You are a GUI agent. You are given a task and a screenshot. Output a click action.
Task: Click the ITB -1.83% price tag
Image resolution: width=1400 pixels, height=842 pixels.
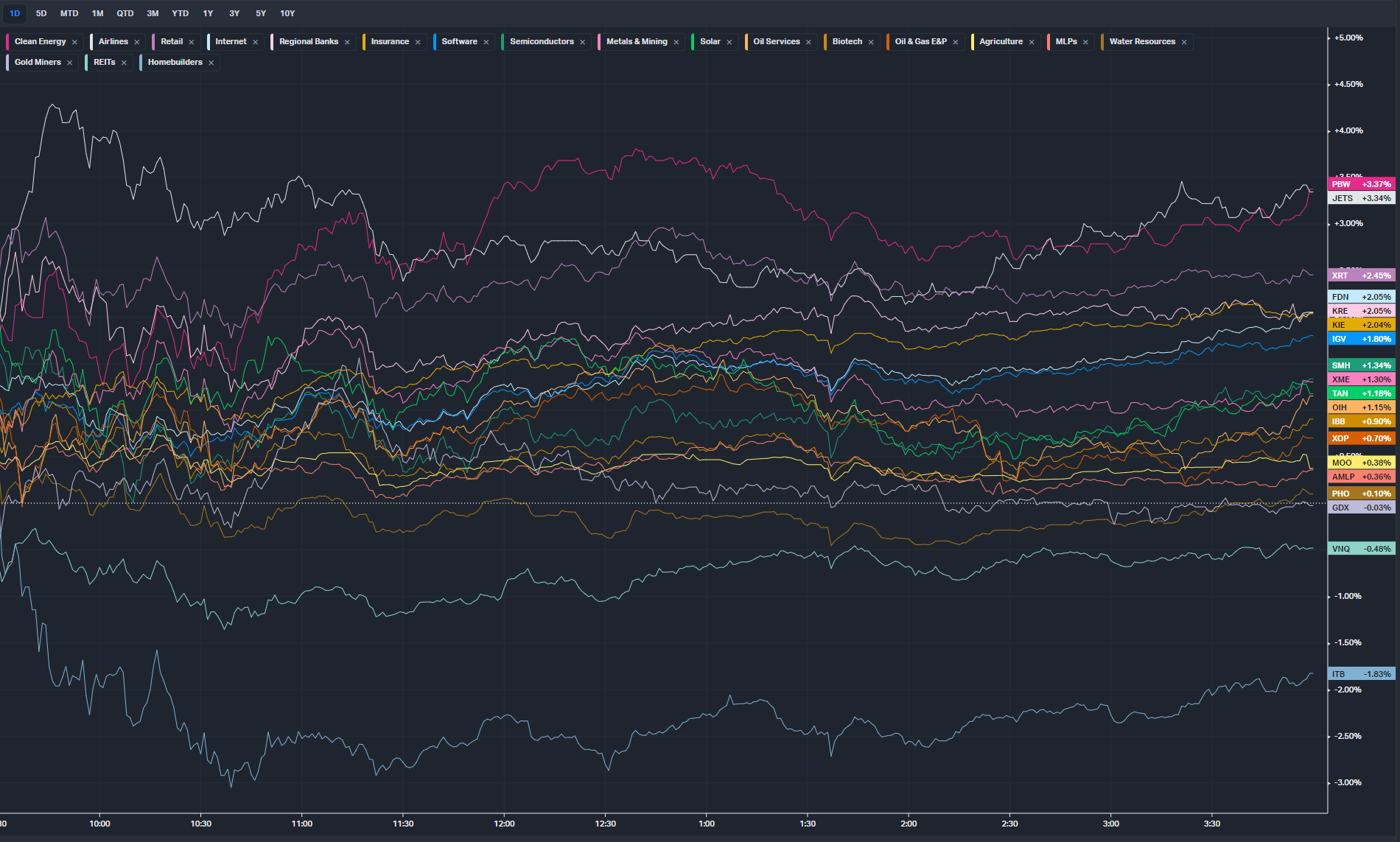[1361, 674]
